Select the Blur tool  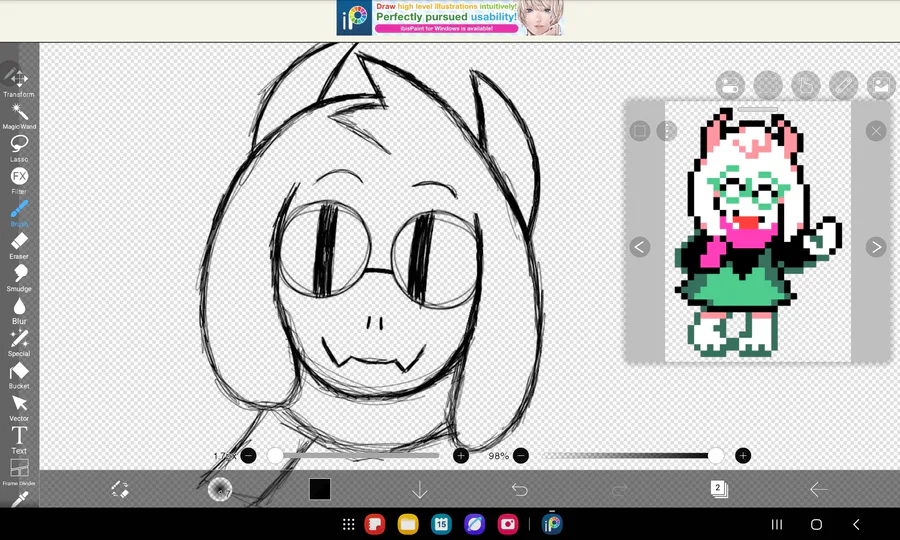pyautogui.click(x=19, y=310)
